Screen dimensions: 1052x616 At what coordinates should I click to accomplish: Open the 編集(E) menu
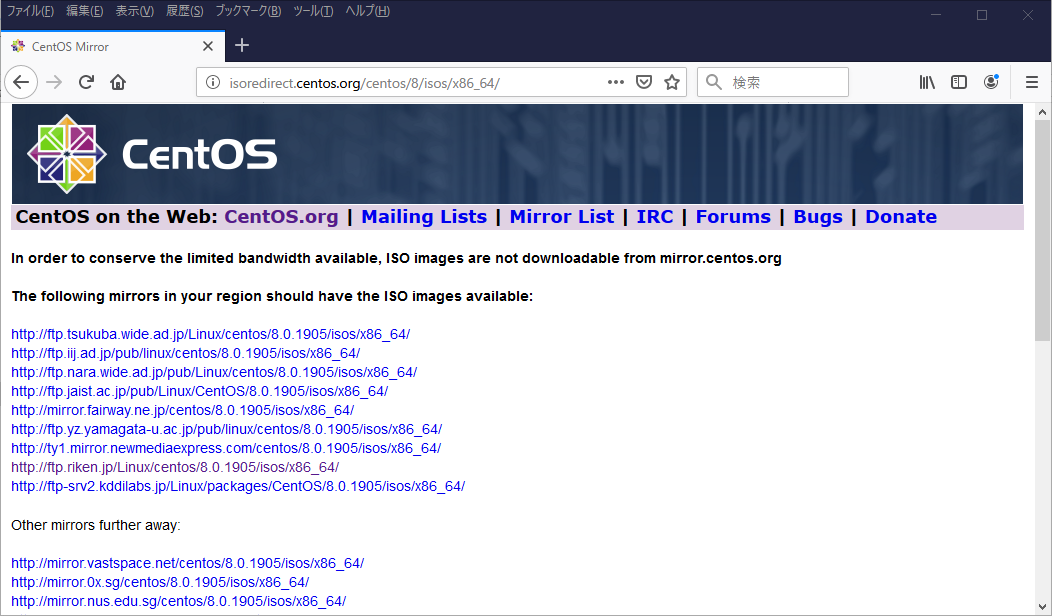click(85, 11)
